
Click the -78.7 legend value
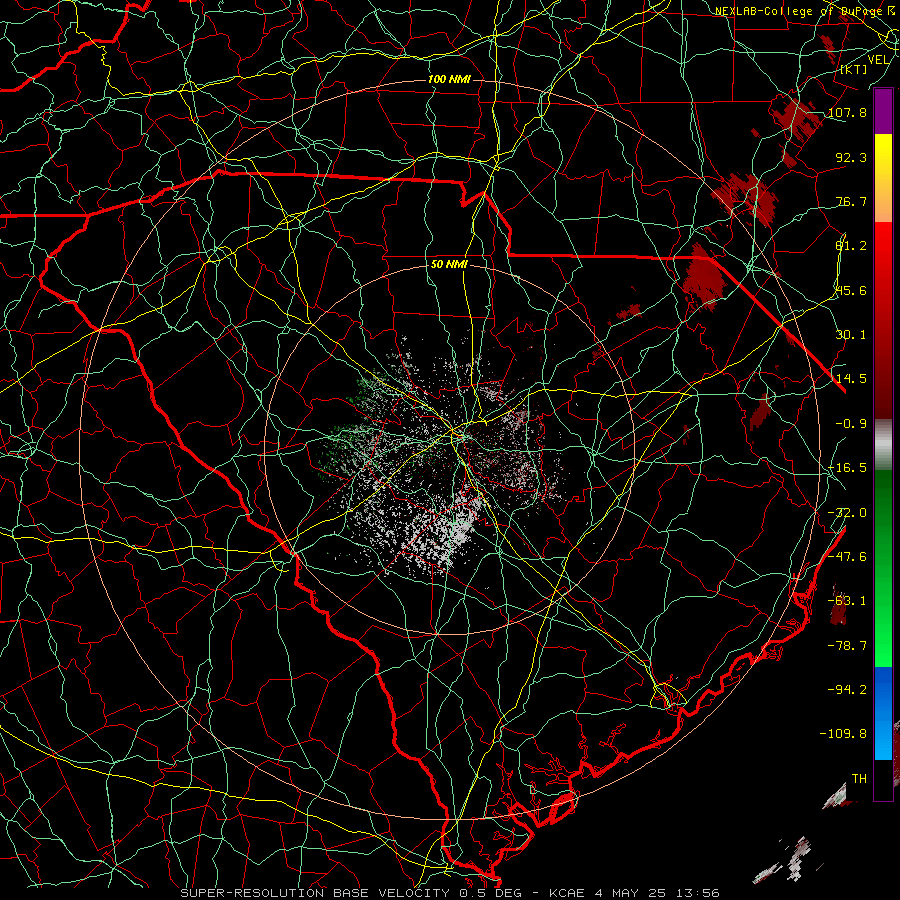coord(847,645)
